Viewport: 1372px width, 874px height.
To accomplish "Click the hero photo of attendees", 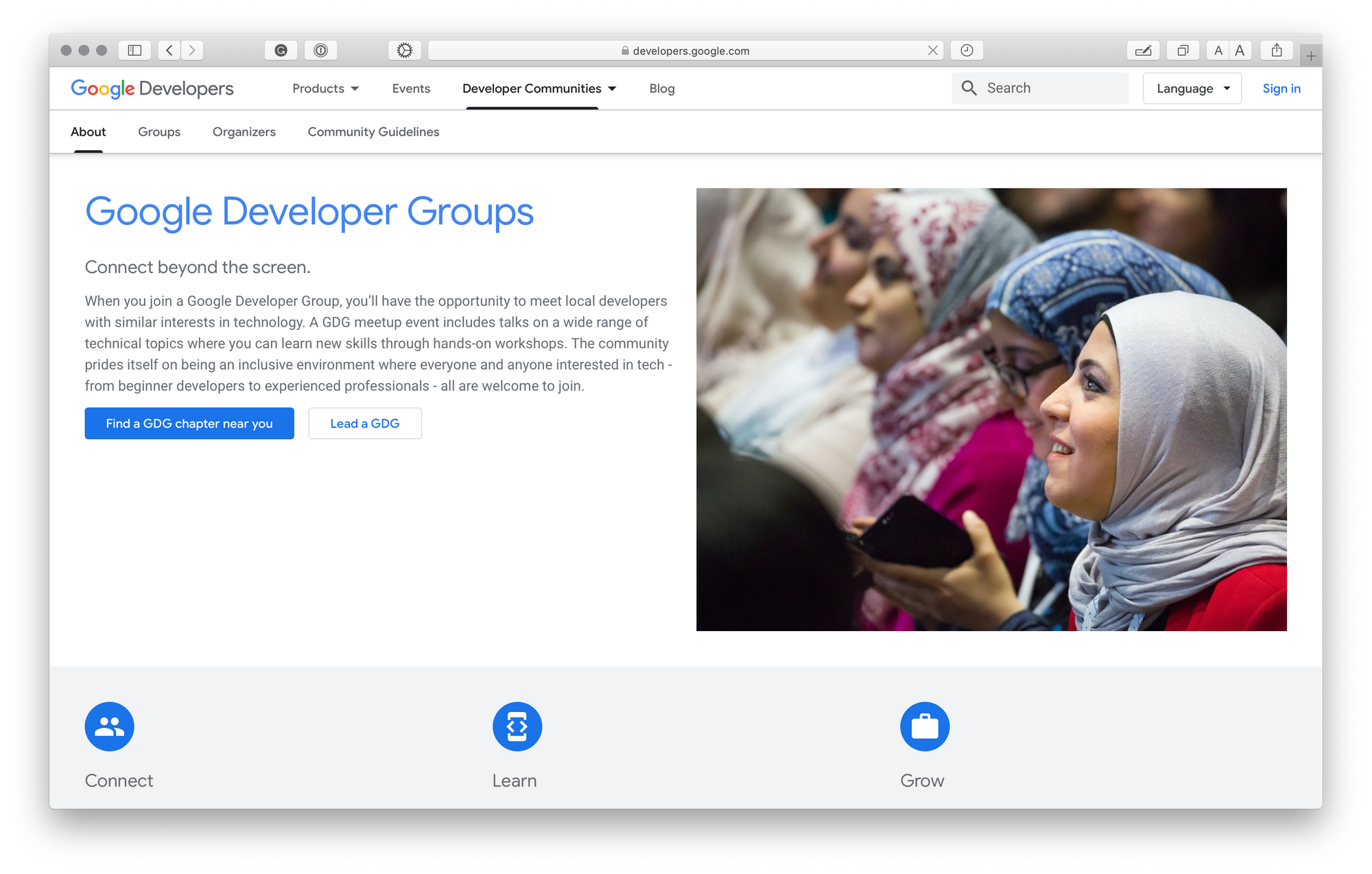I will [991, 410].
